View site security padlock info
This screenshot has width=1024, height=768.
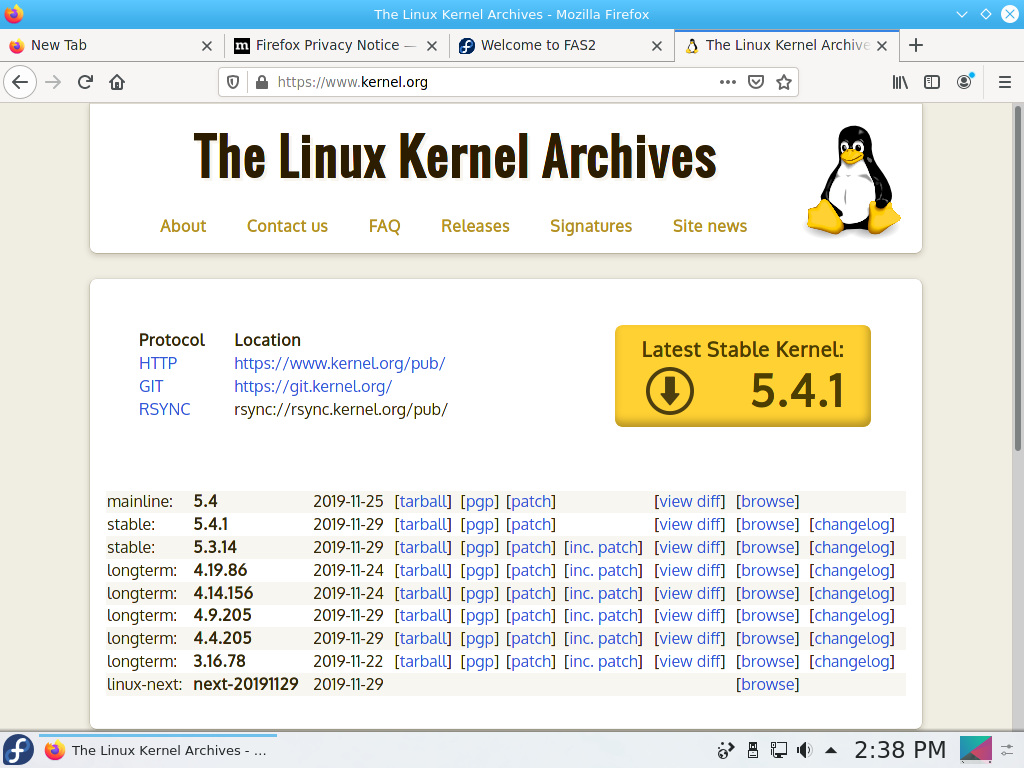(262, 82)
